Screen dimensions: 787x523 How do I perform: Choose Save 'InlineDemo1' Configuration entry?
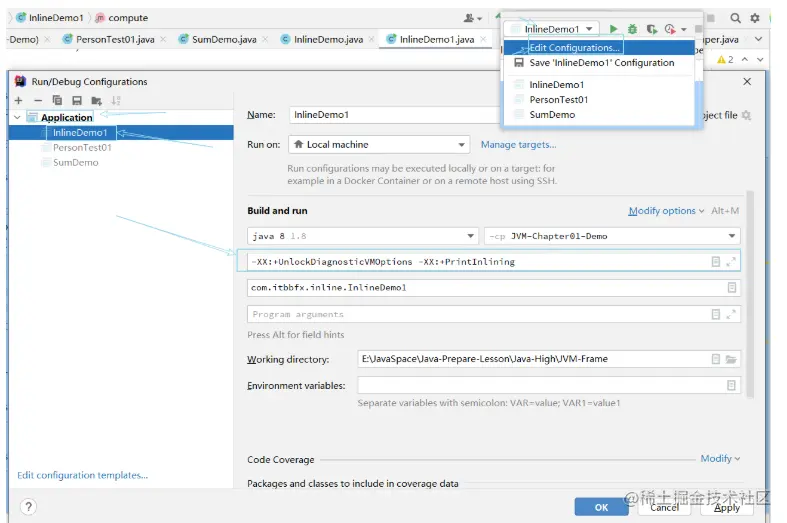point(599,63)
